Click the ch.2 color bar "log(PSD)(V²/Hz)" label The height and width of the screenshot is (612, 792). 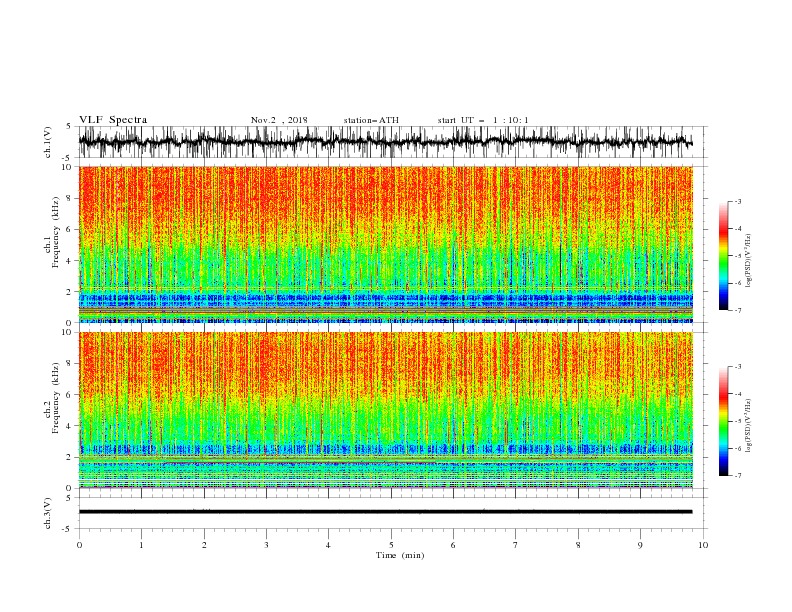tap(748, 426)
